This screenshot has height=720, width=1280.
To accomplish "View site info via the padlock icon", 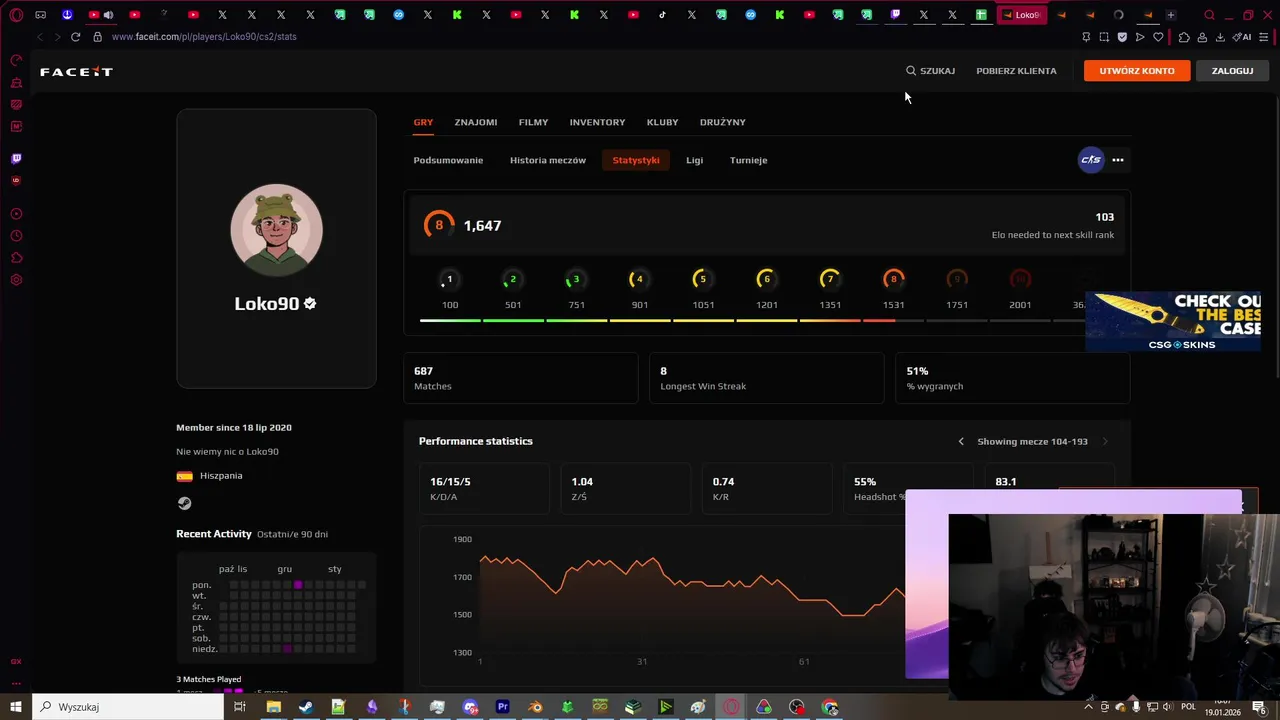I will pos(97,37).
